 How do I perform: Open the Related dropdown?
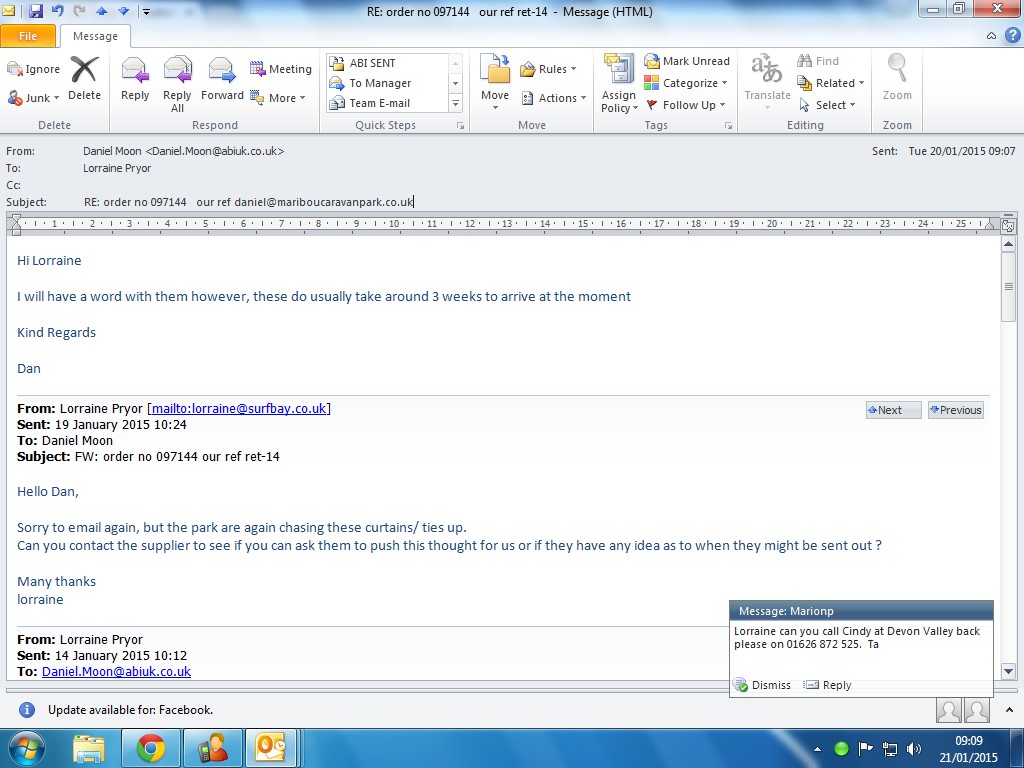pyautogui.click(x=831, y=83)
